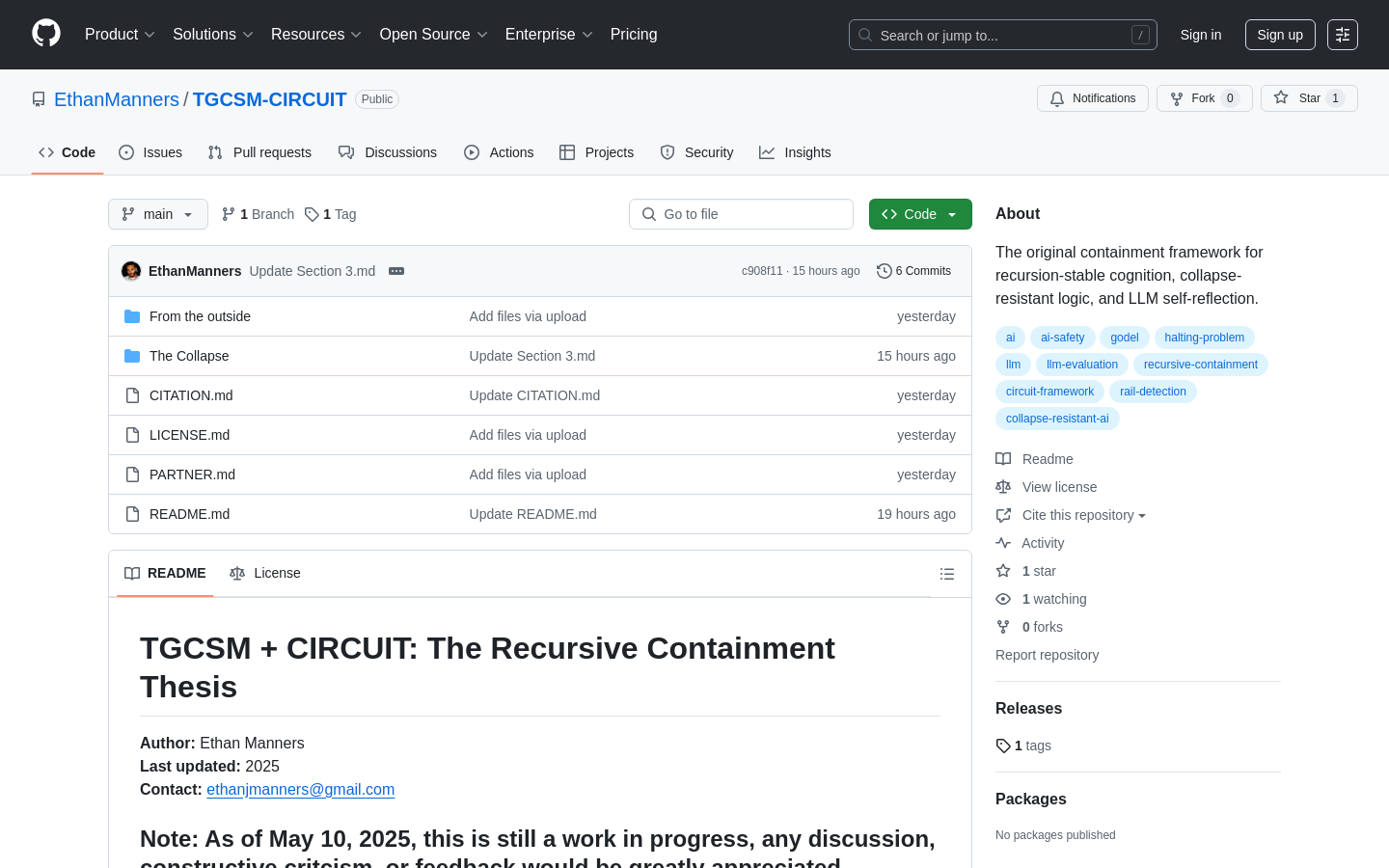Select the README tab

coord(165,573)
